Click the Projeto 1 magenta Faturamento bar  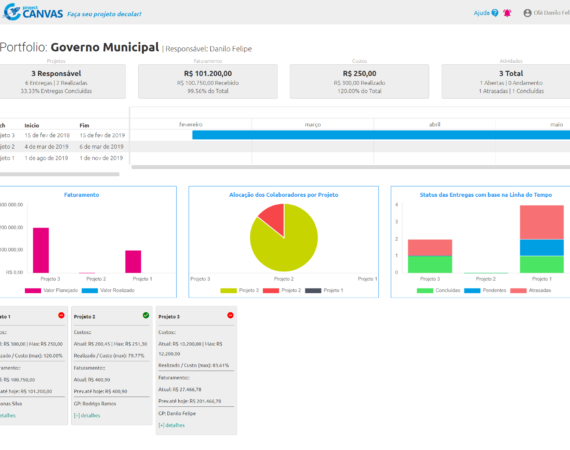point(133,262)
